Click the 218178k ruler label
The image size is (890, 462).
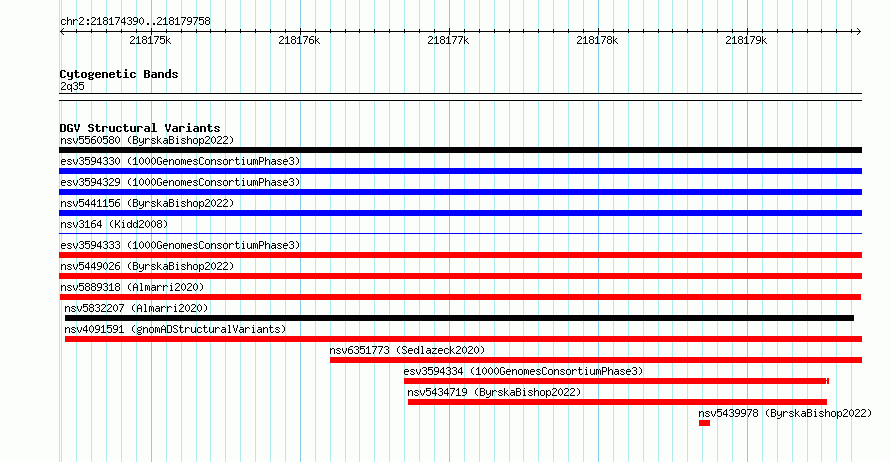tap(597, 40)
